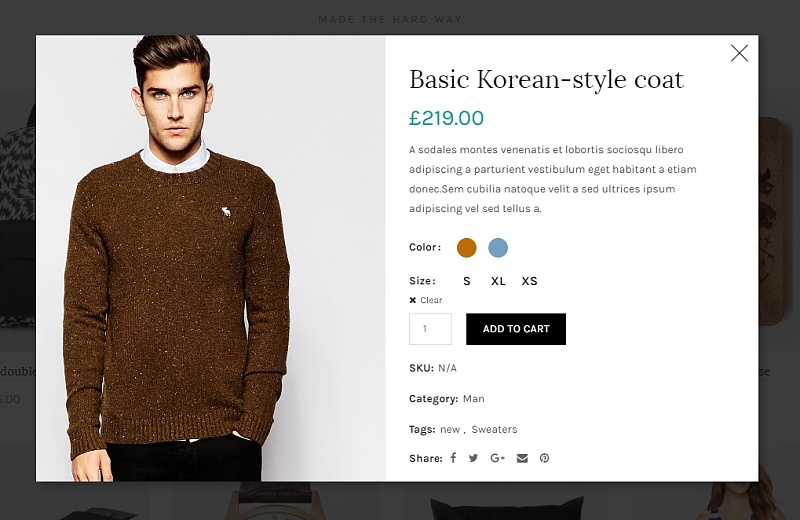
Task: Close the quick view popup
Action: click(x=739, y=53)
